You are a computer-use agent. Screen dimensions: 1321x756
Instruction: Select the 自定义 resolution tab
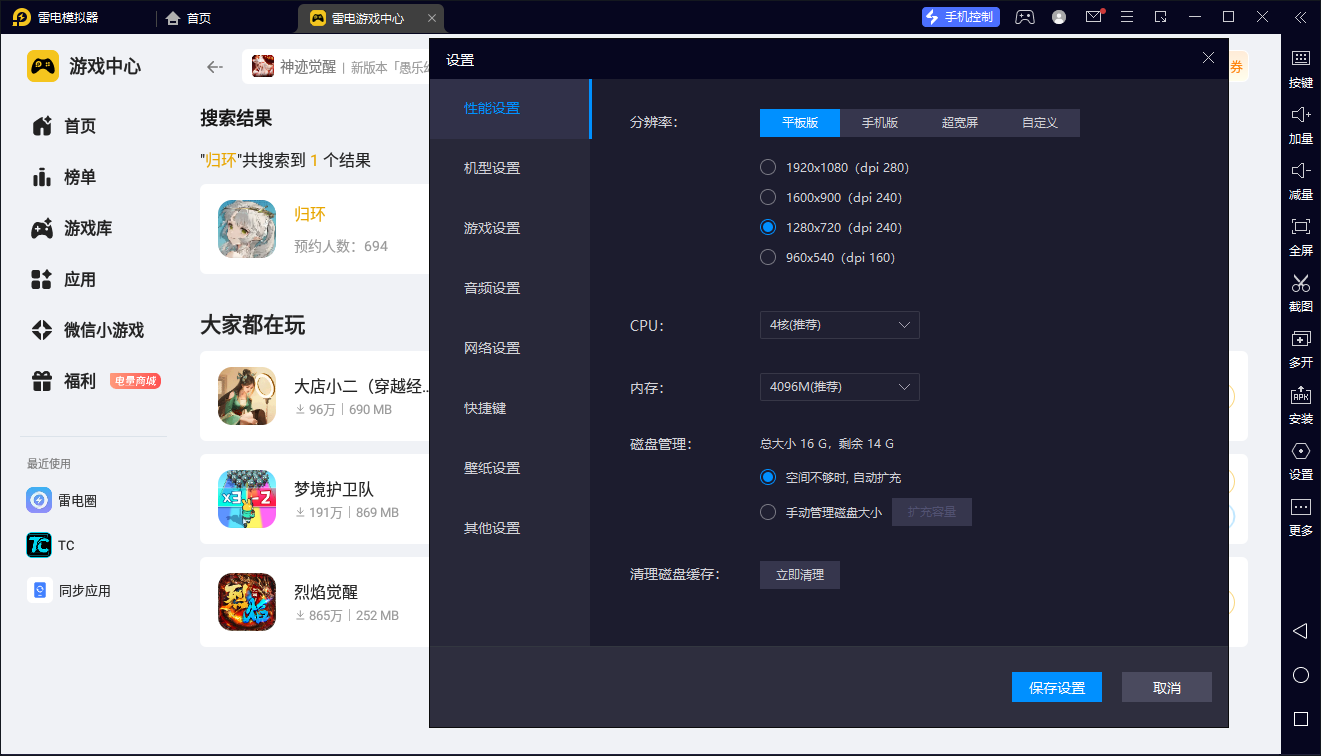[1040, 123]
